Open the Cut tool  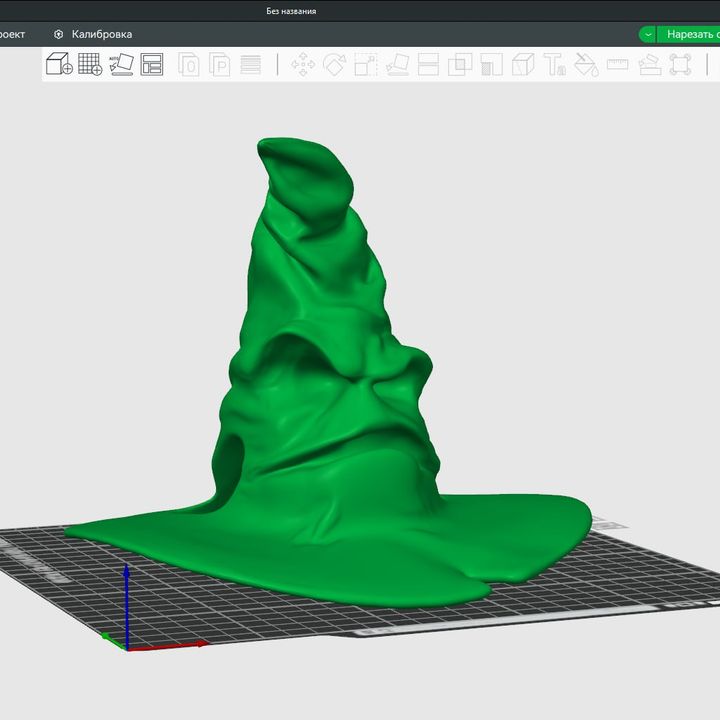click(428, 65)
